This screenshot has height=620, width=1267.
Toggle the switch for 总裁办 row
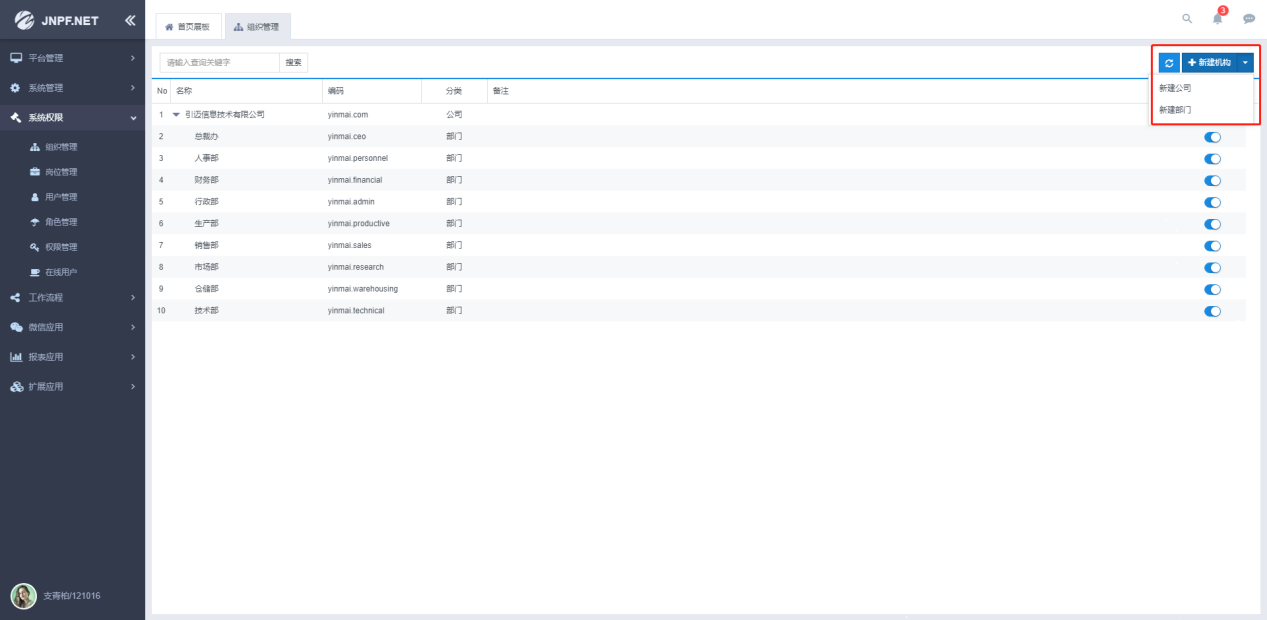1213,137
